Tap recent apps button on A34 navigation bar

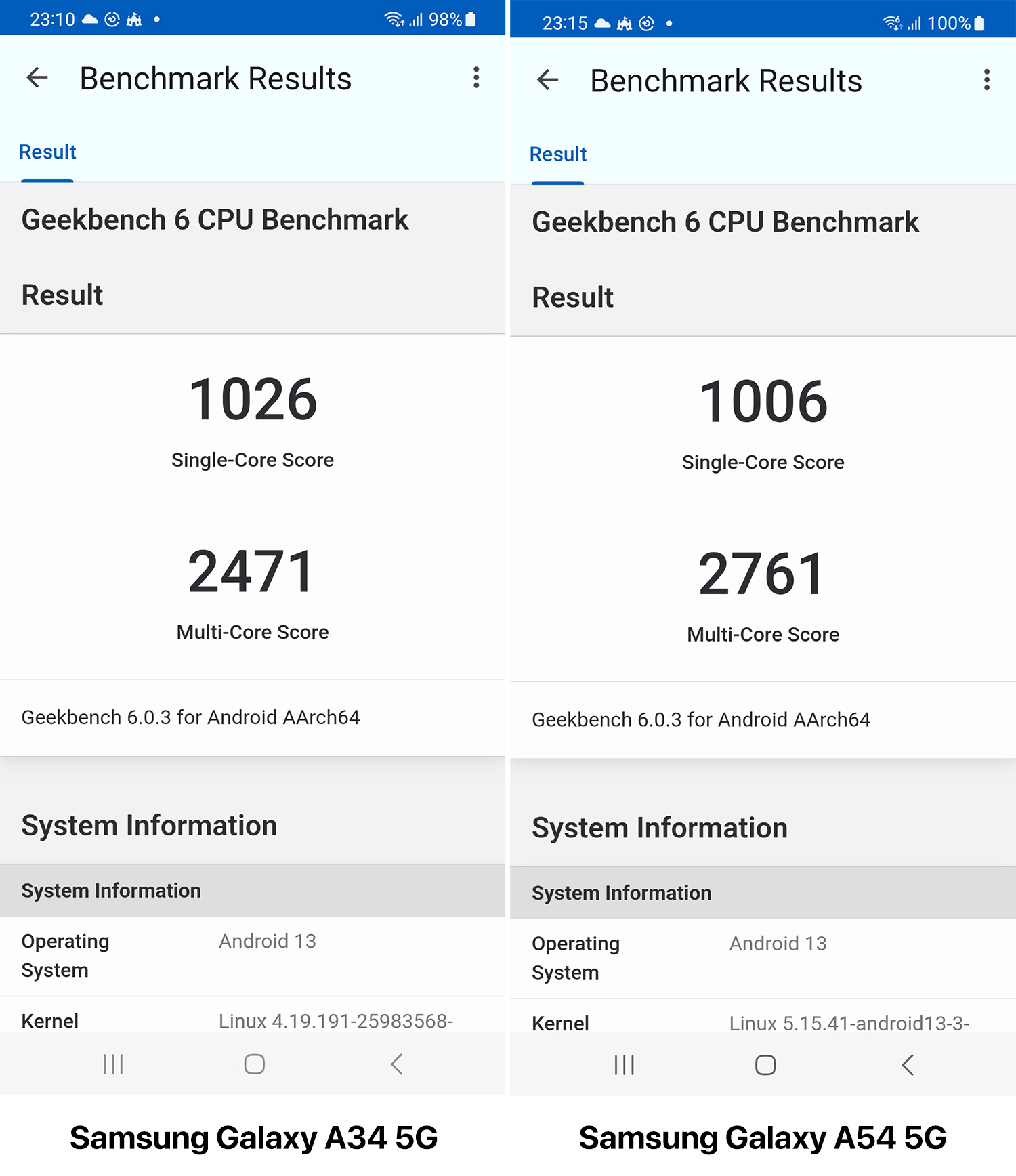pos(113,1064)
